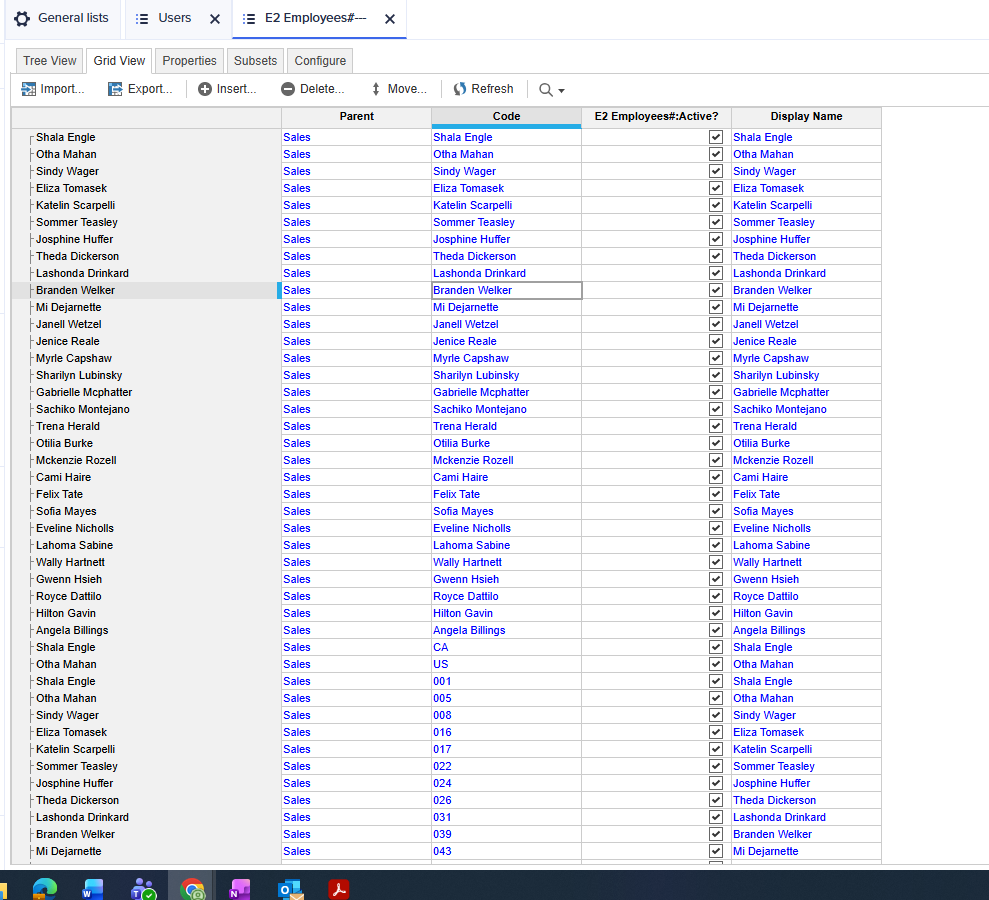This screenshot has height=900, width=989.
Task: Toggle Active checkbox for Gabrielle Mcphatter
Action: (x=715, y=392)
